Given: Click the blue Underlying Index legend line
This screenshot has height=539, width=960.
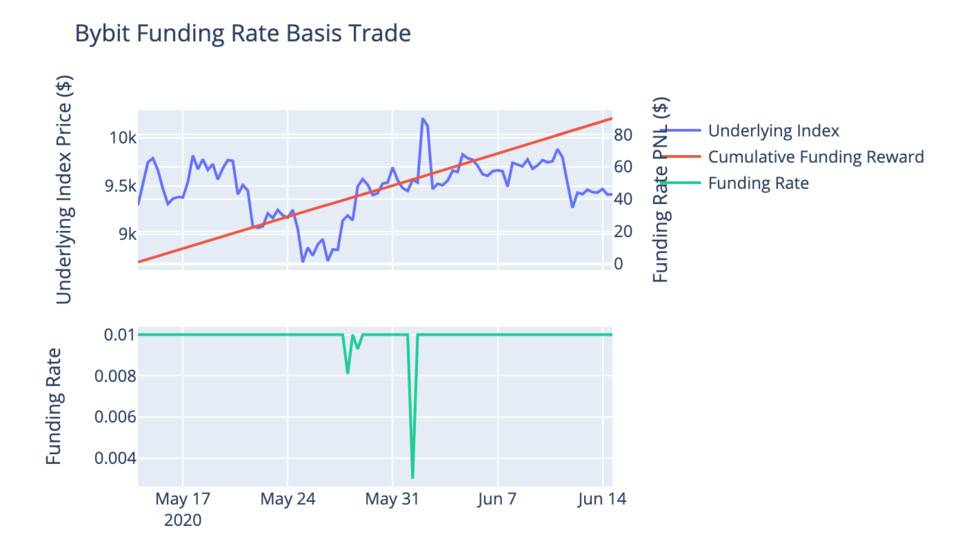Looking at the screenshot, I should click(x=681, y=130).
